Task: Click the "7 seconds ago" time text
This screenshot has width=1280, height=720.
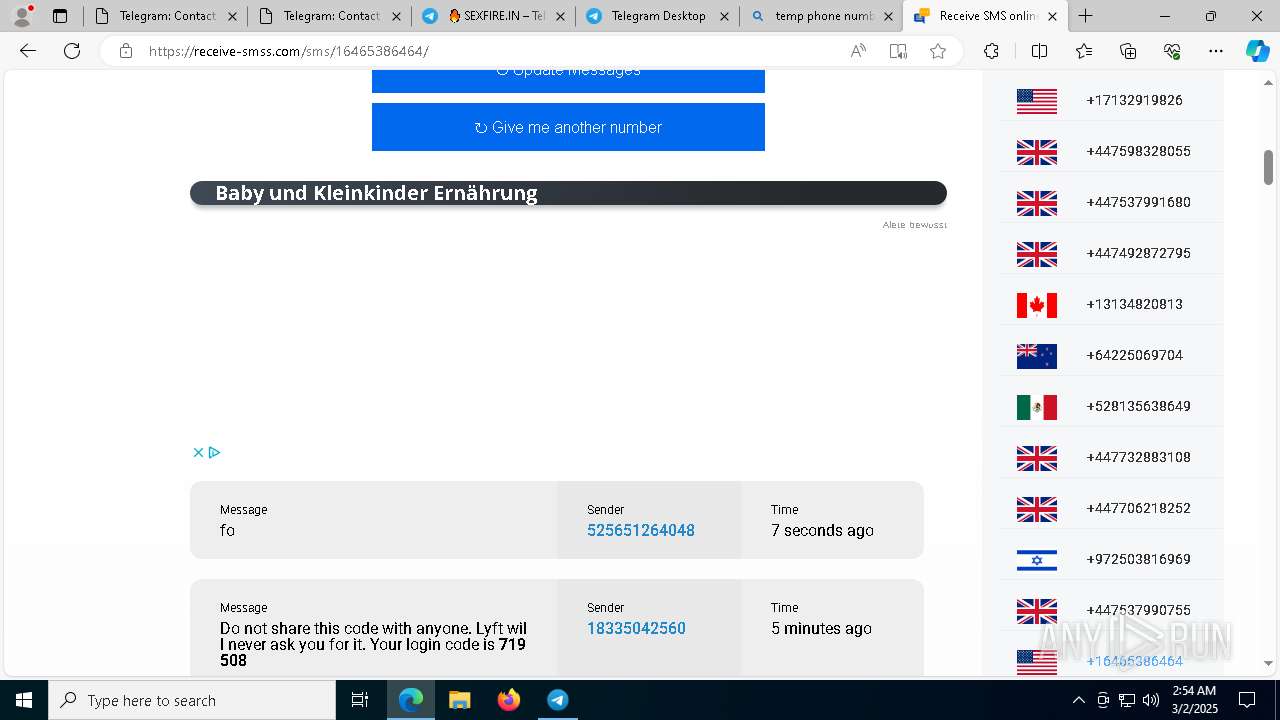Action: (x=822, y=530)
